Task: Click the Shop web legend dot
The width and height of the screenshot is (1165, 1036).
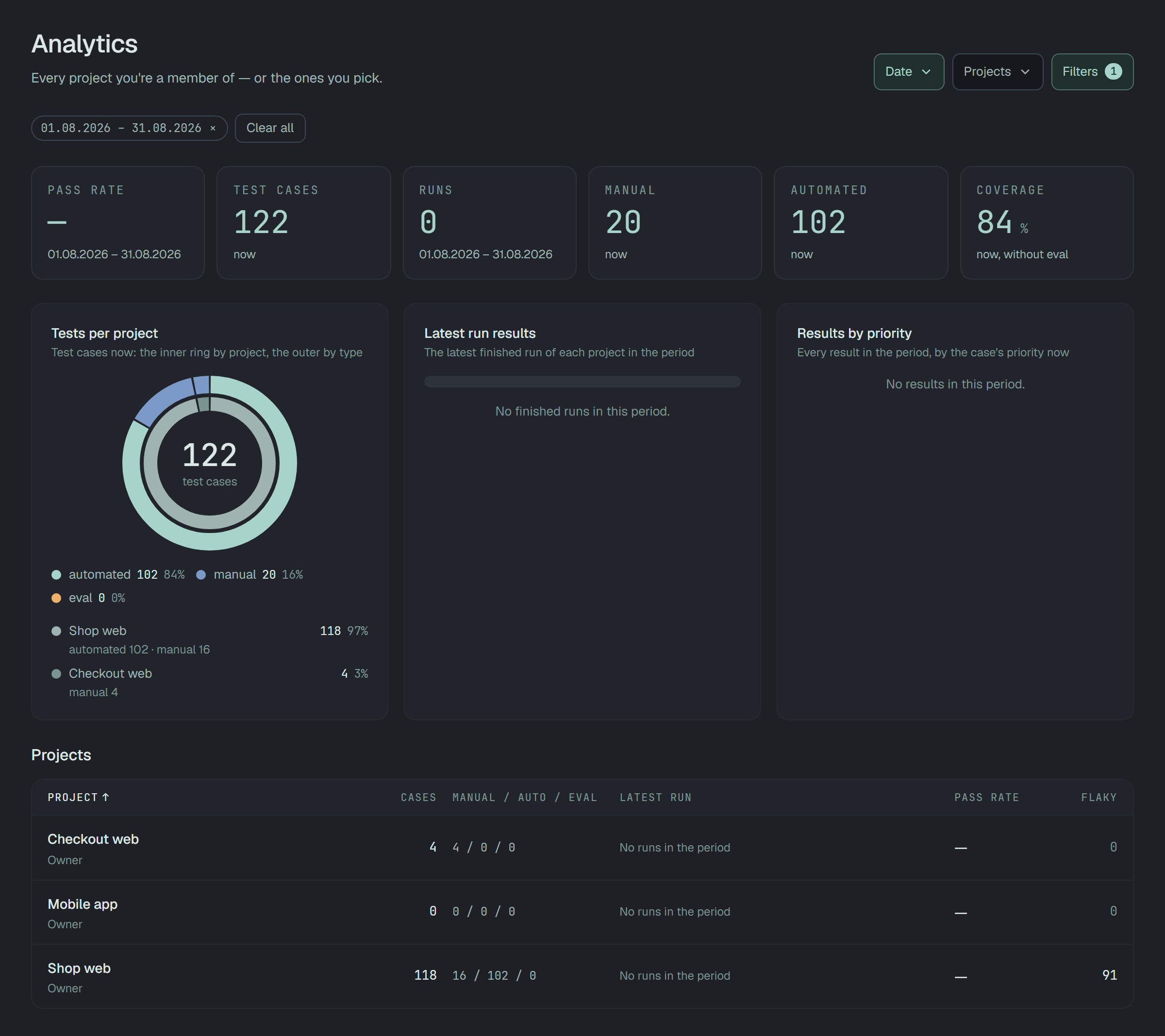Action: [x=56, y=631]
